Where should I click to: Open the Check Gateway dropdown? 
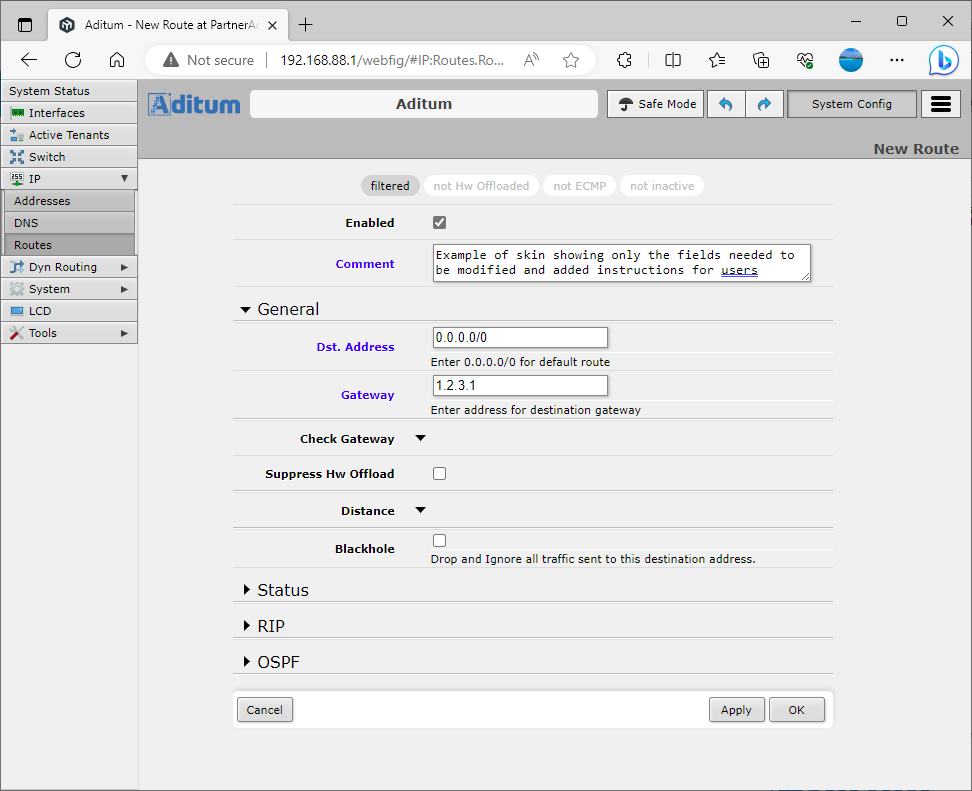tap(419, 438)
